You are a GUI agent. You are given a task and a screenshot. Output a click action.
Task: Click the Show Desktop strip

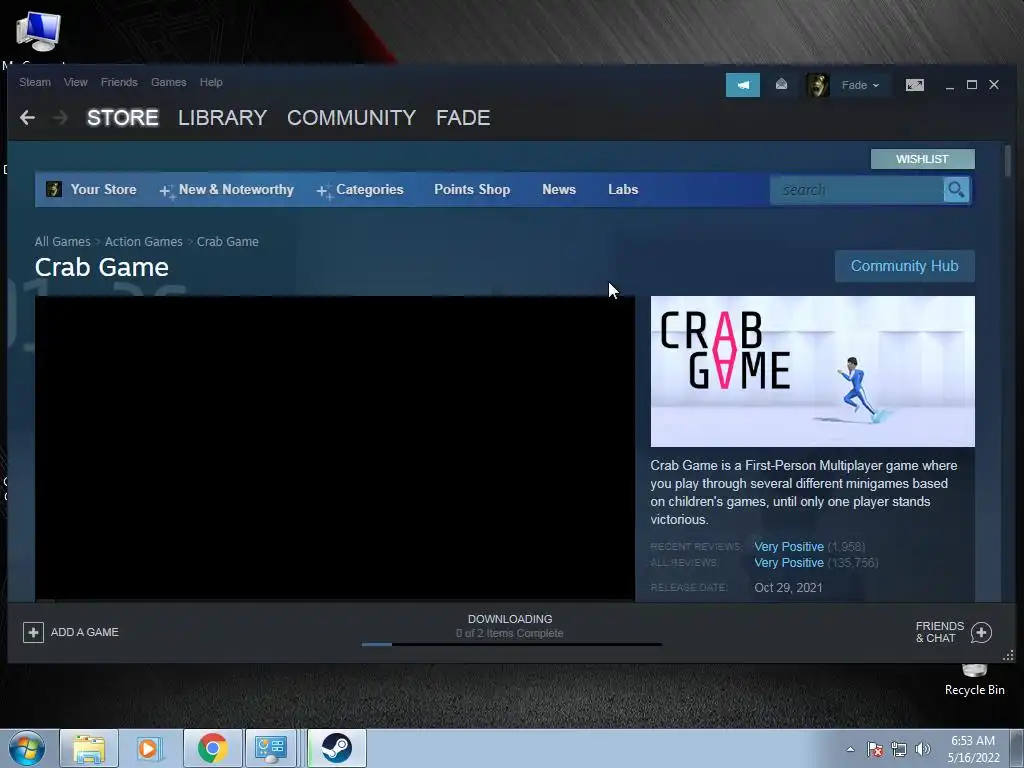tap(1017, 748)
